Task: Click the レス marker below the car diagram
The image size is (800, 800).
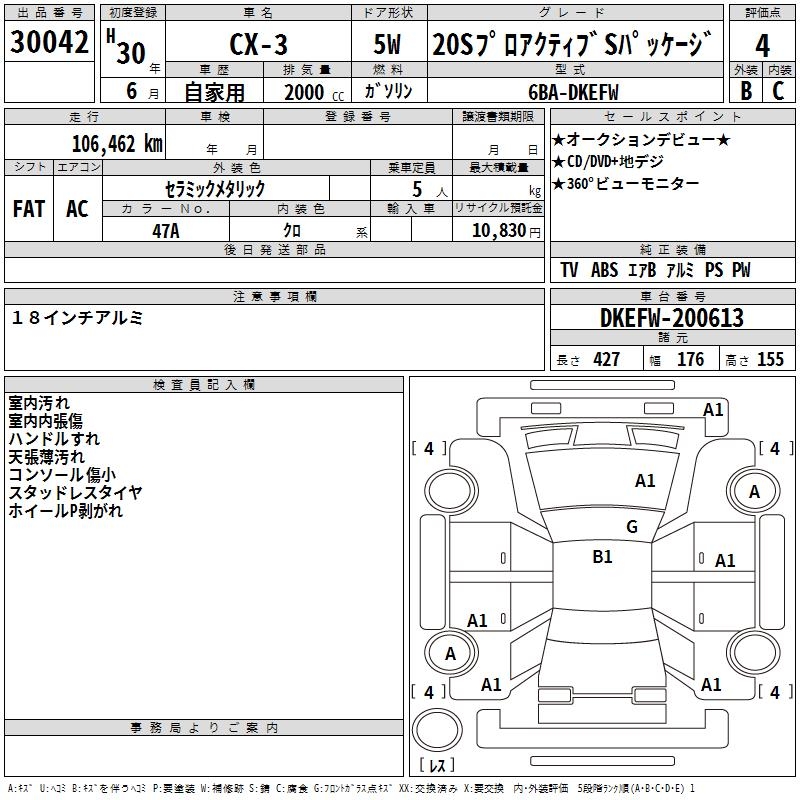Action: point(436,766)
